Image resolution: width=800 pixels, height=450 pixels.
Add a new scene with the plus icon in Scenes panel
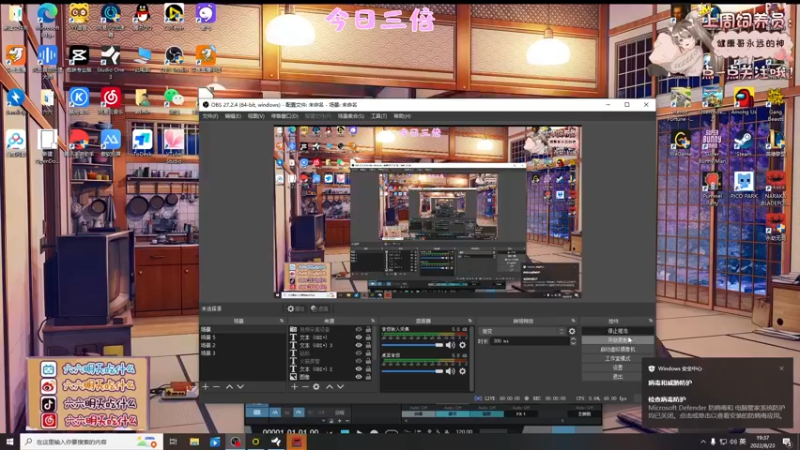pyautogui.click(x=206, y=387)
